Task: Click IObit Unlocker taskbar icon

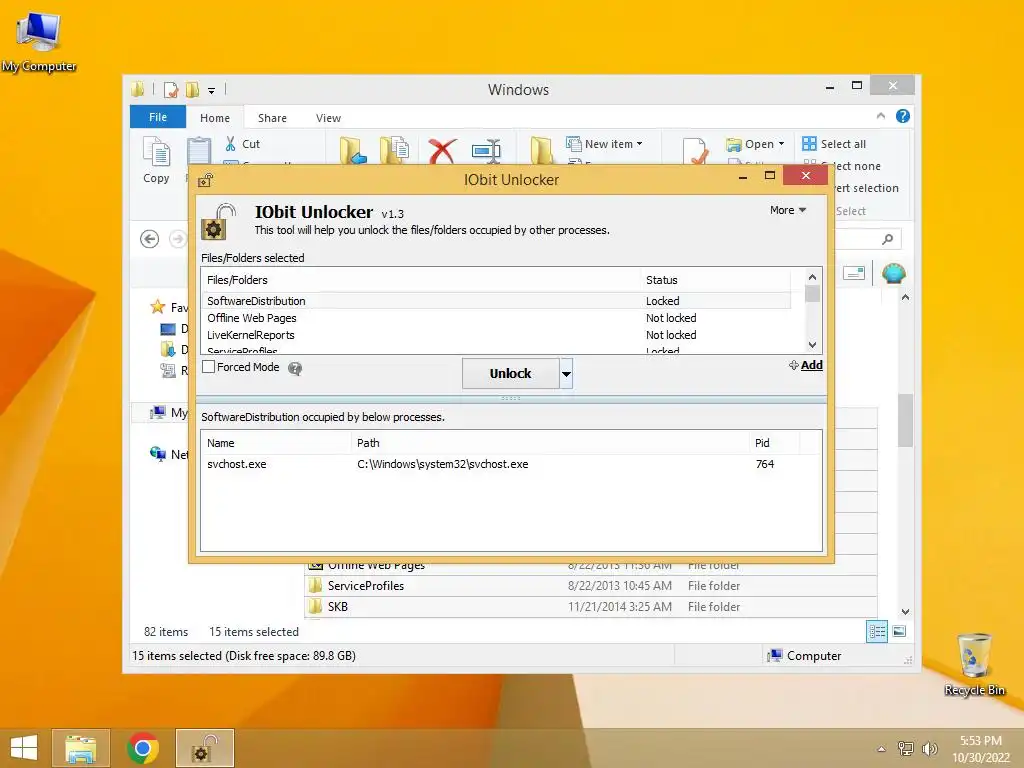Action: (x=205, y=748)
